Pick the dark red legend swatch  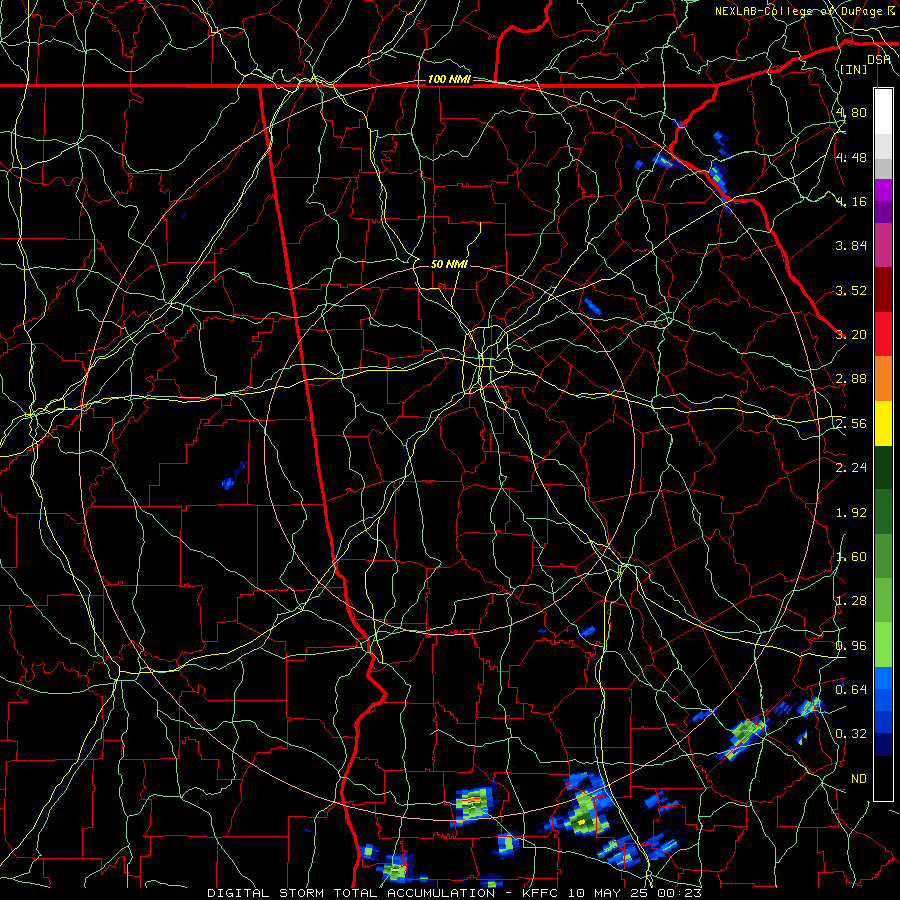click(x=883, y=290)
